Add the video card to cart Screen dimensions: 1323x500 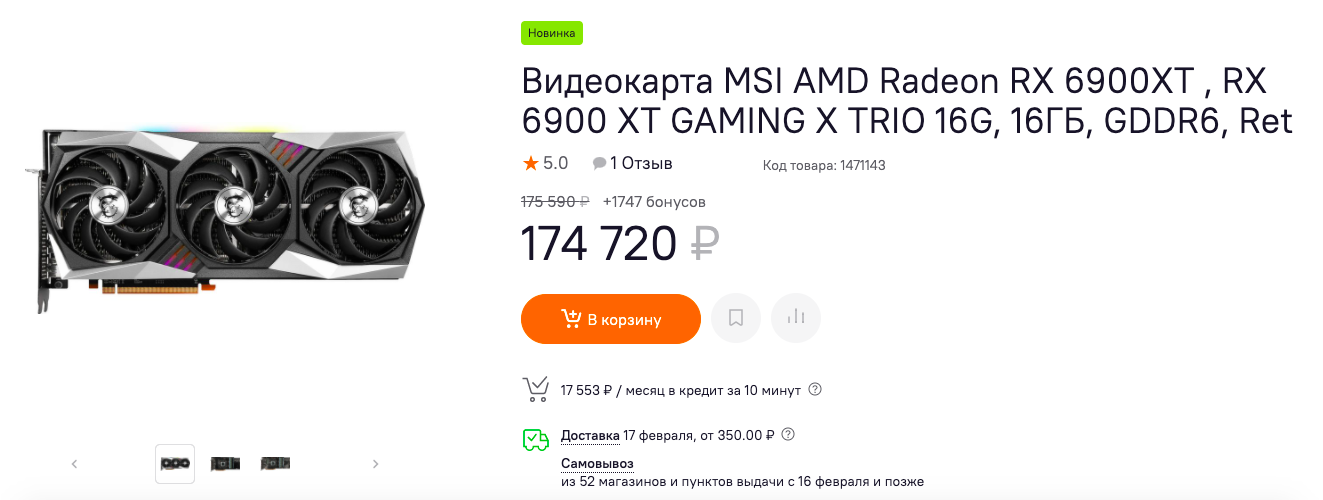(611, 319)
